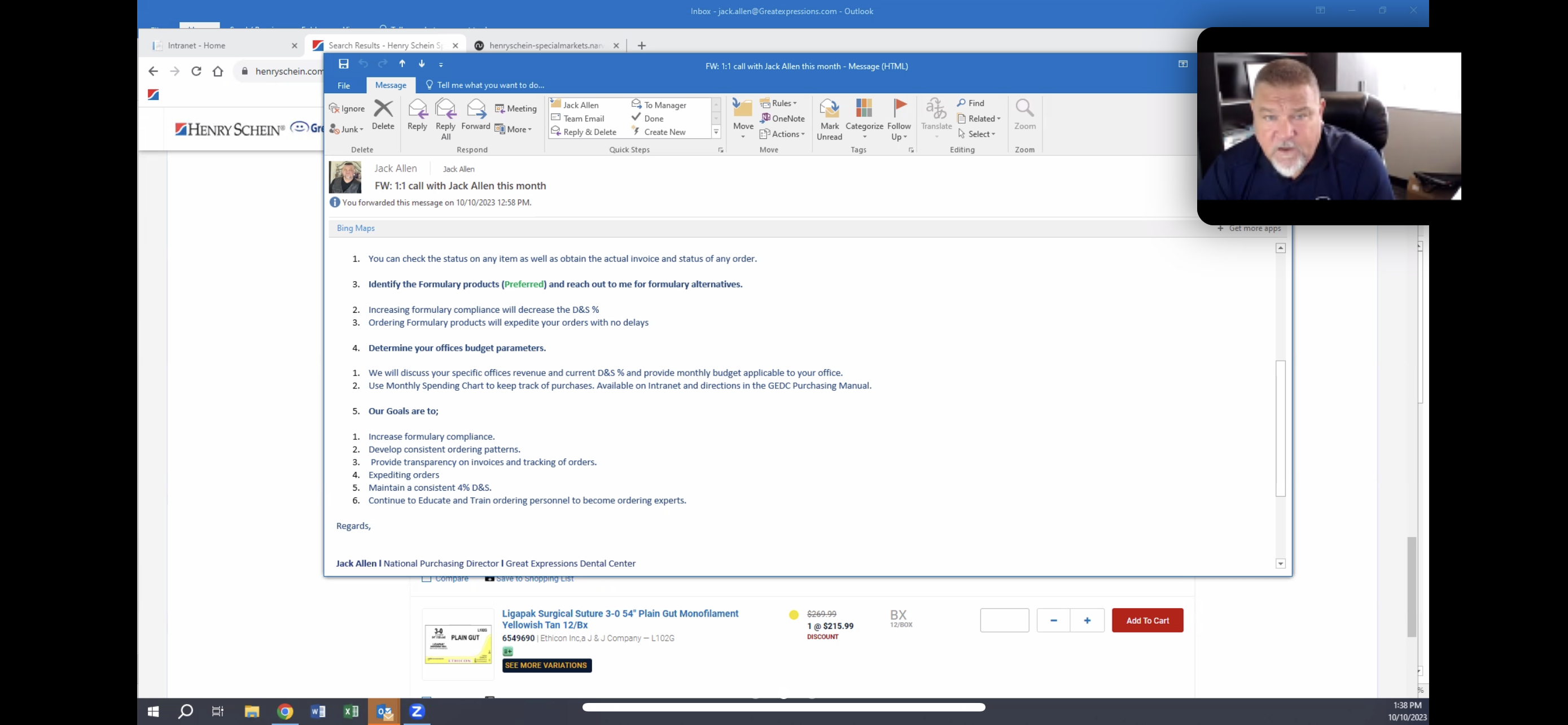Check the Compare checkbox below message
Viewport: 1568px width, 725px height.
coord(427,579)
